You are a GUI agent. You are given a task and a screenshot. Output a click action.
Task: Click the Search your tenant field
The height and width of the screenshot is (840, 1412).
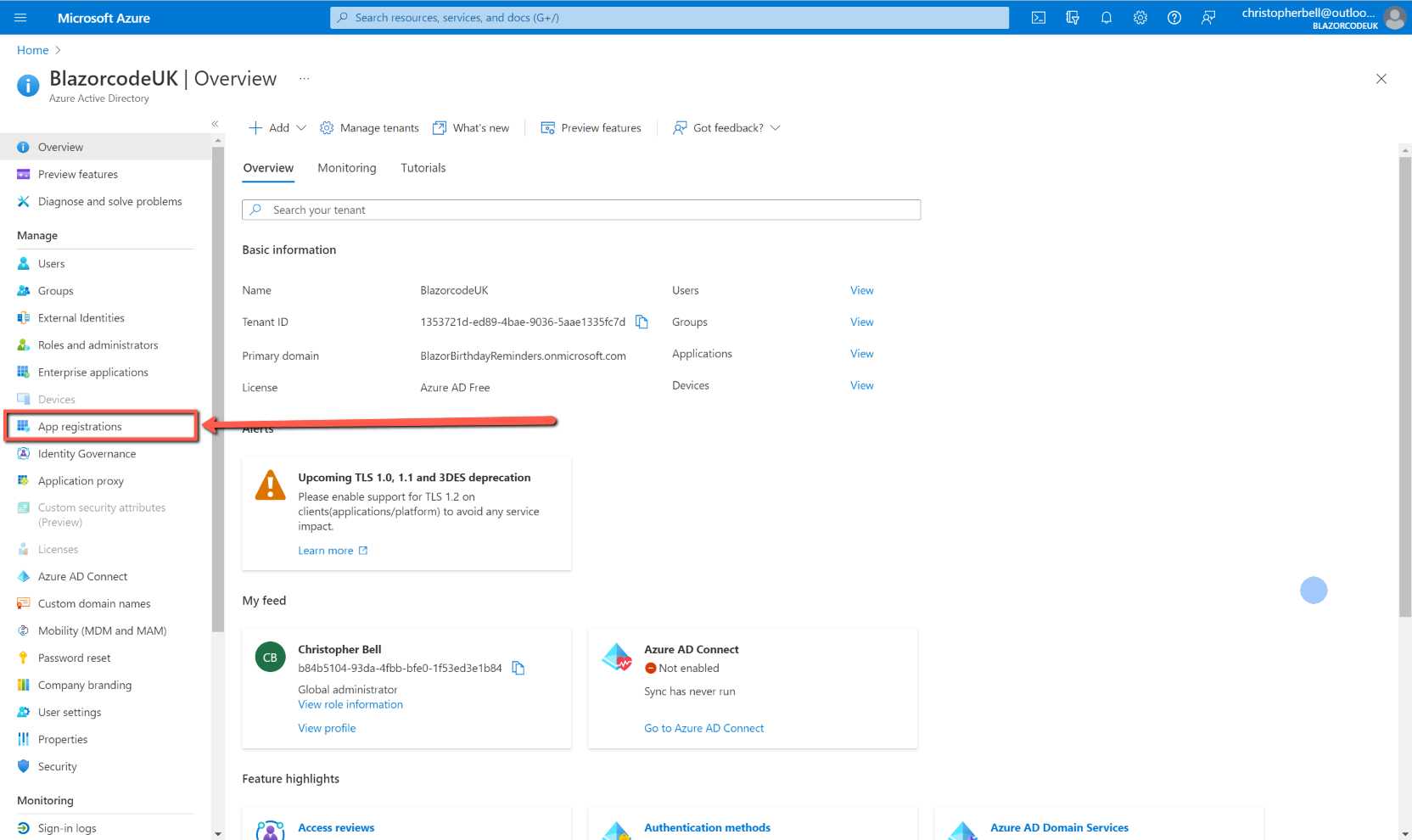[580, 210]
